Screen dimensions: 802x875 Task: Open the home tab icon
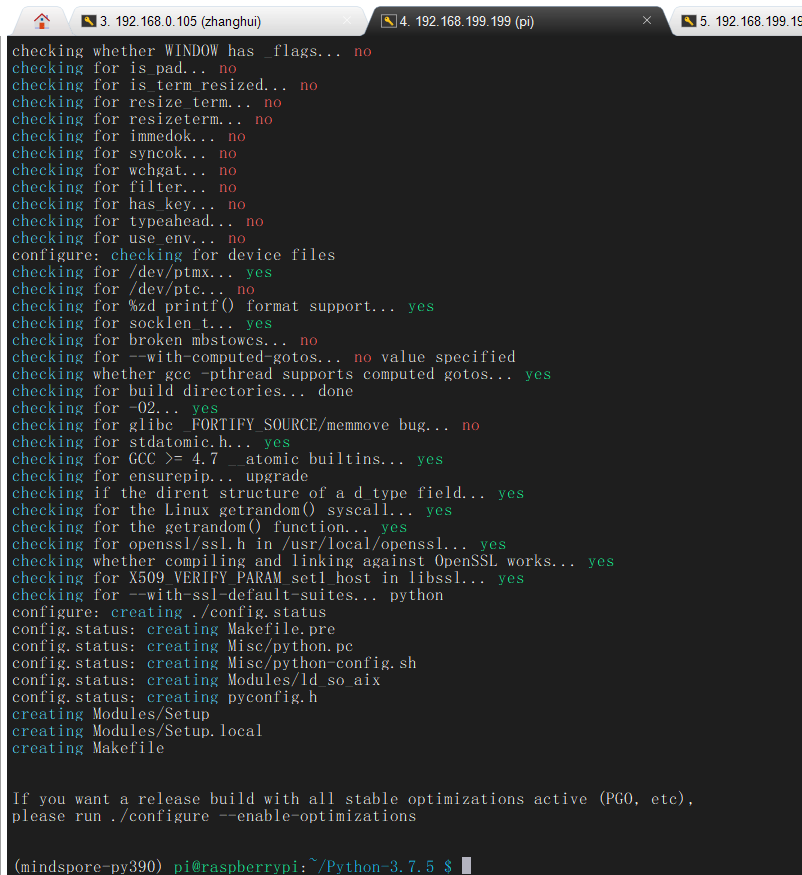[41, 21]
